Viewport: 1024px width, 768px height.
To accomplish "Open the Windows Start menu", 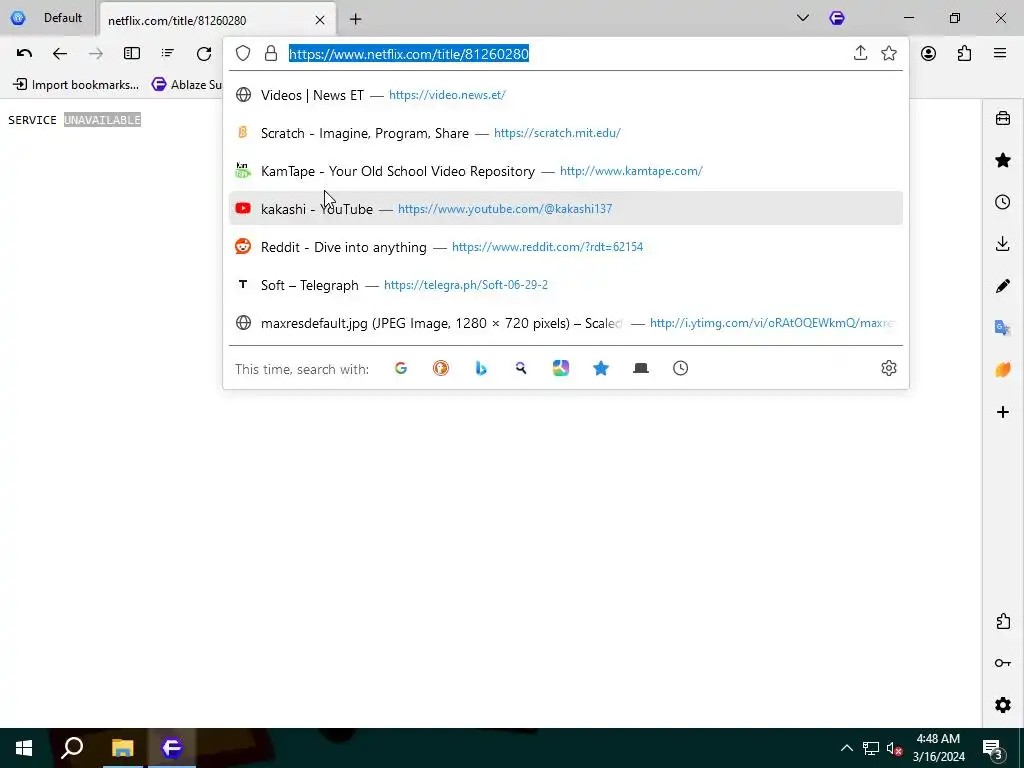I will 24,748.
